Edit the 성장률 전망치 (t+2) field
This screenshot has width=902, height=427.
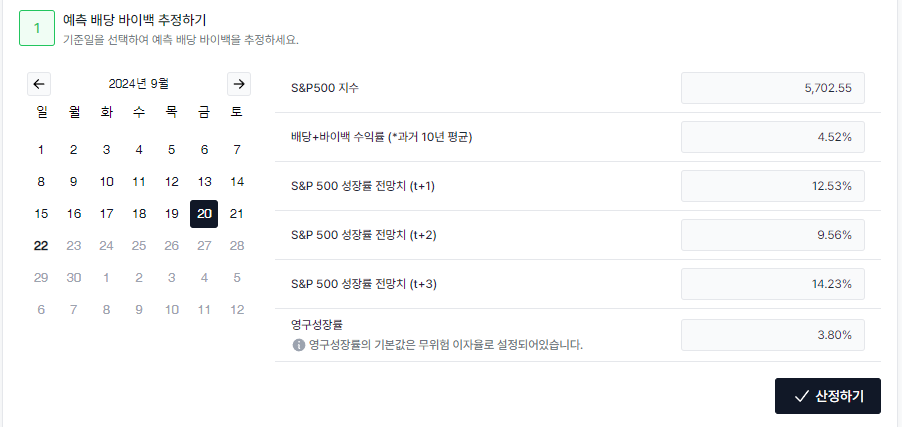tap(773, 235)
